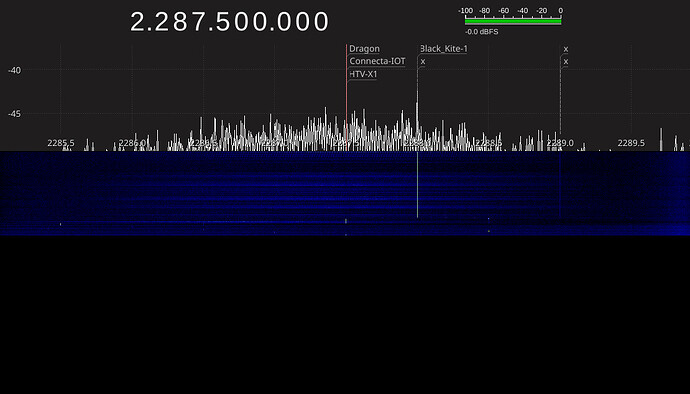Select the Dragon bookmark label

coord(364,49)
